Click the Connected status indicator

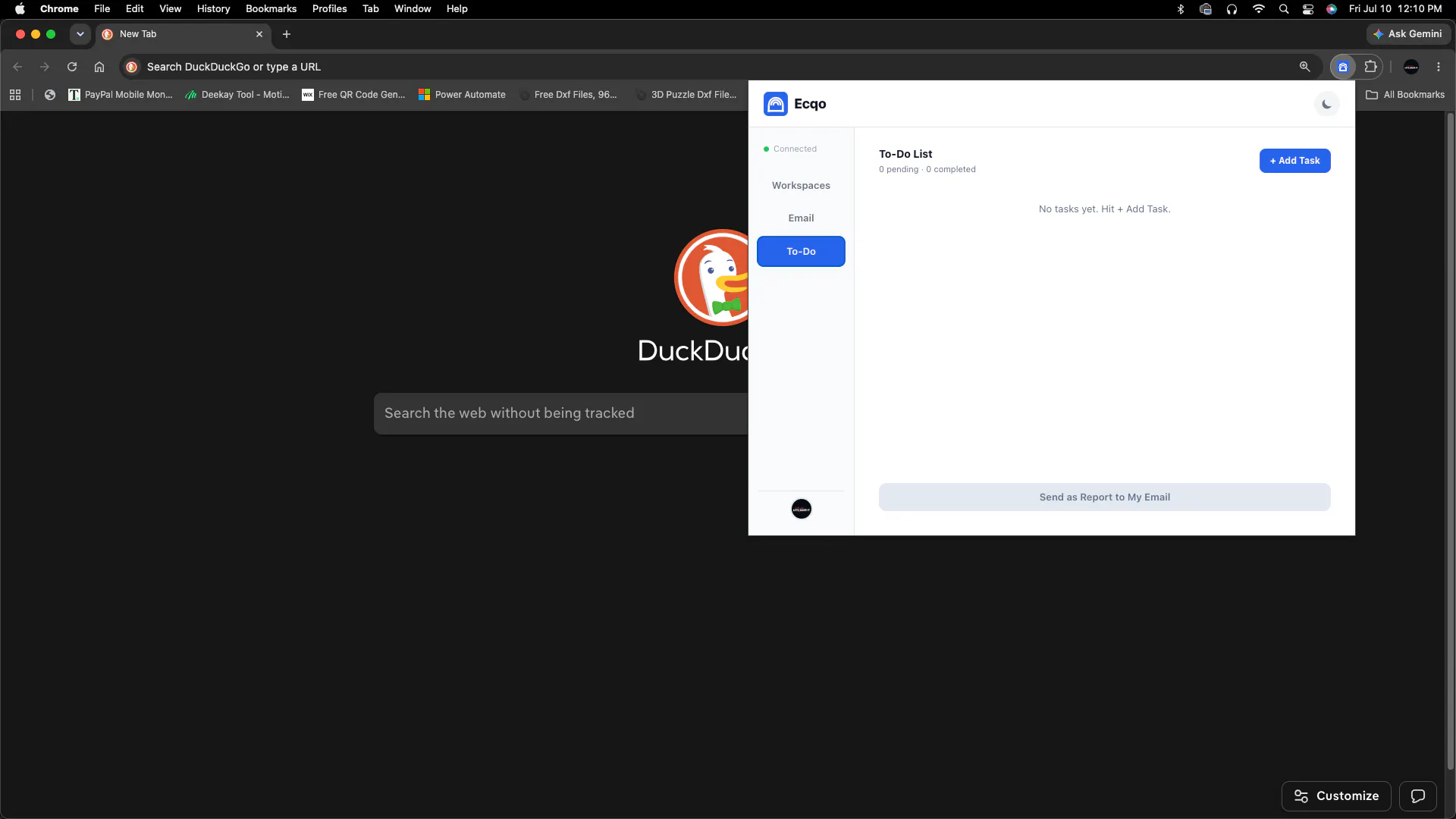pyautogui.click(x=790, y=149)
